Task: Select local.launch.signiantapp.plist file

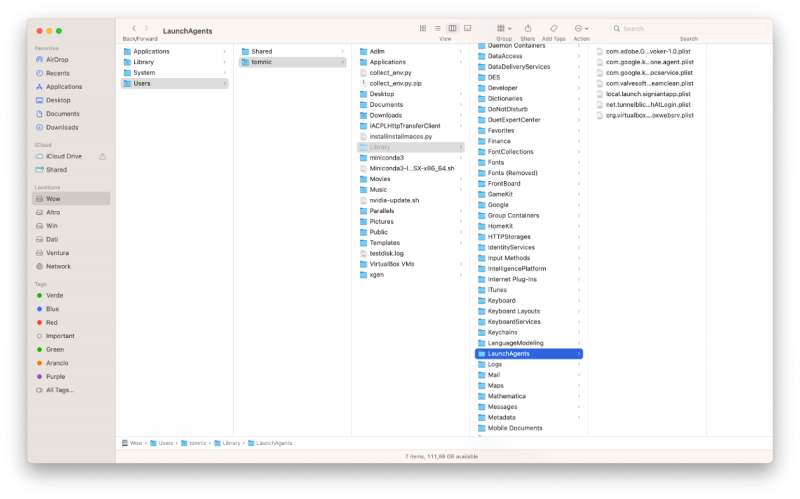Action: (x=647, y=94)
